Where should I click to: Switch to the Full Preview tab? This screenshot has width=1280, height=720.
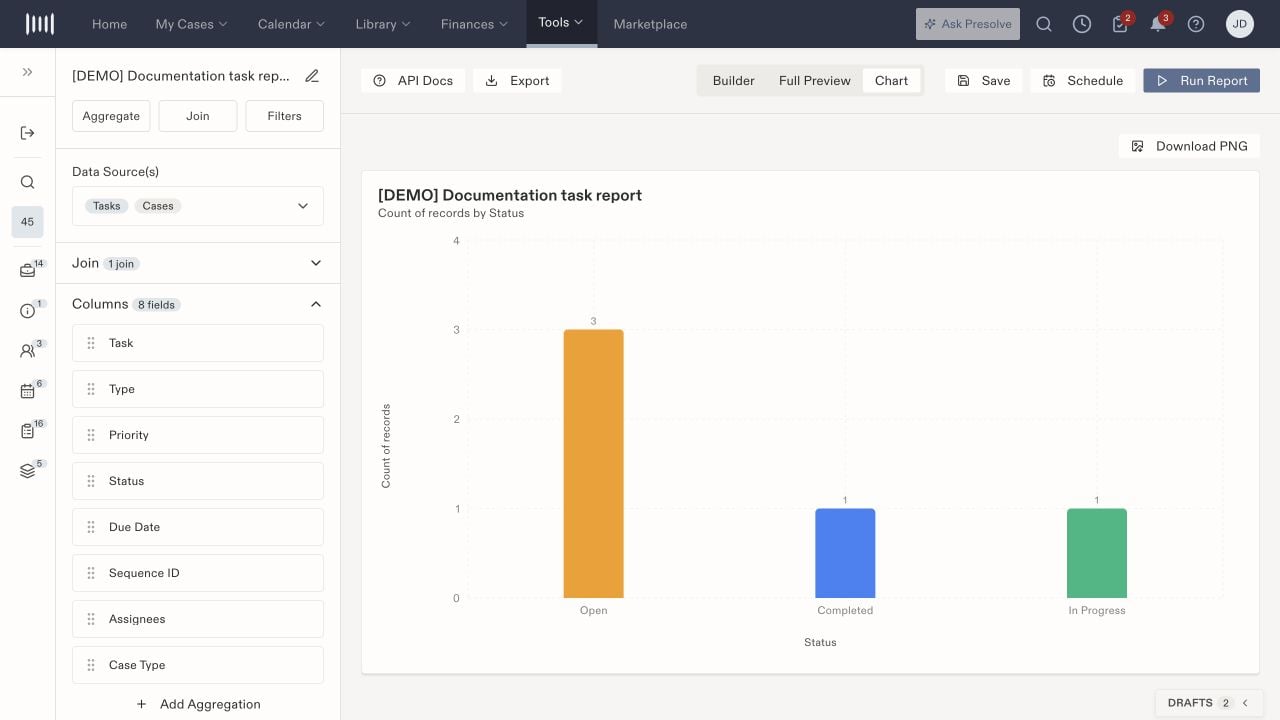click(x=815, y=81)
